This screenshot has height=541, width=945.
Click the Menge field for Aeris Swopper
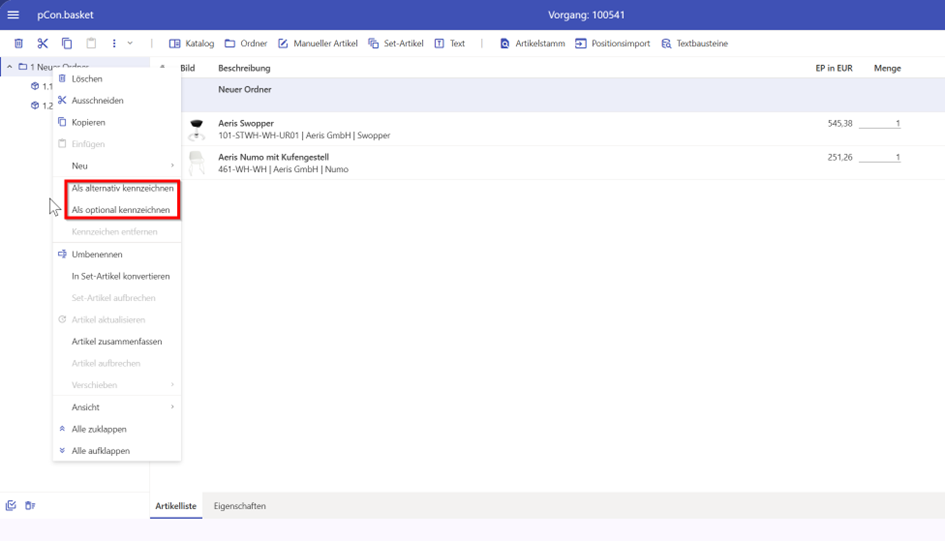(x=879, y=124)
